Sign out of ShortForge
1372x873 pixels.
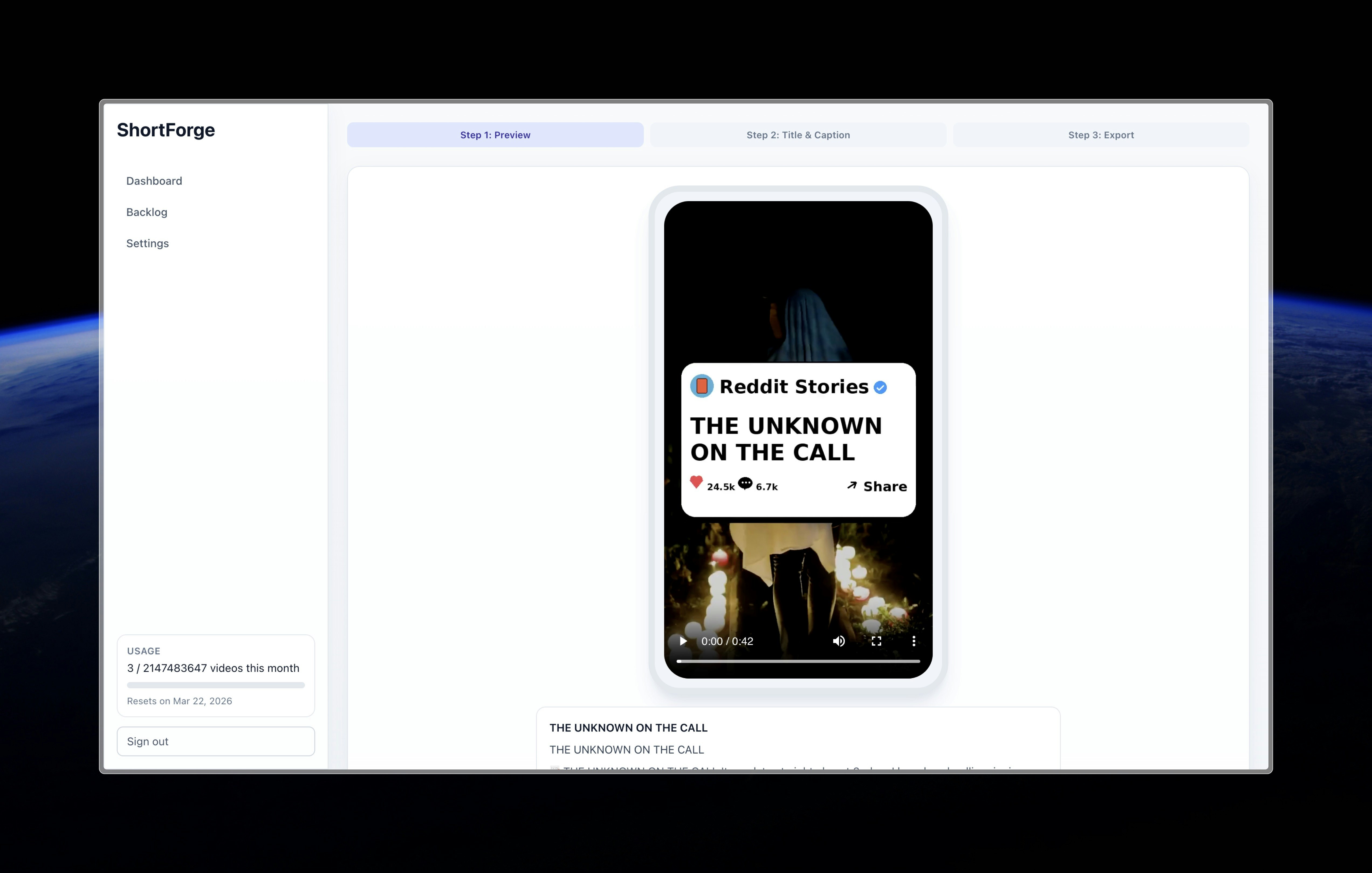coord(215,741)
